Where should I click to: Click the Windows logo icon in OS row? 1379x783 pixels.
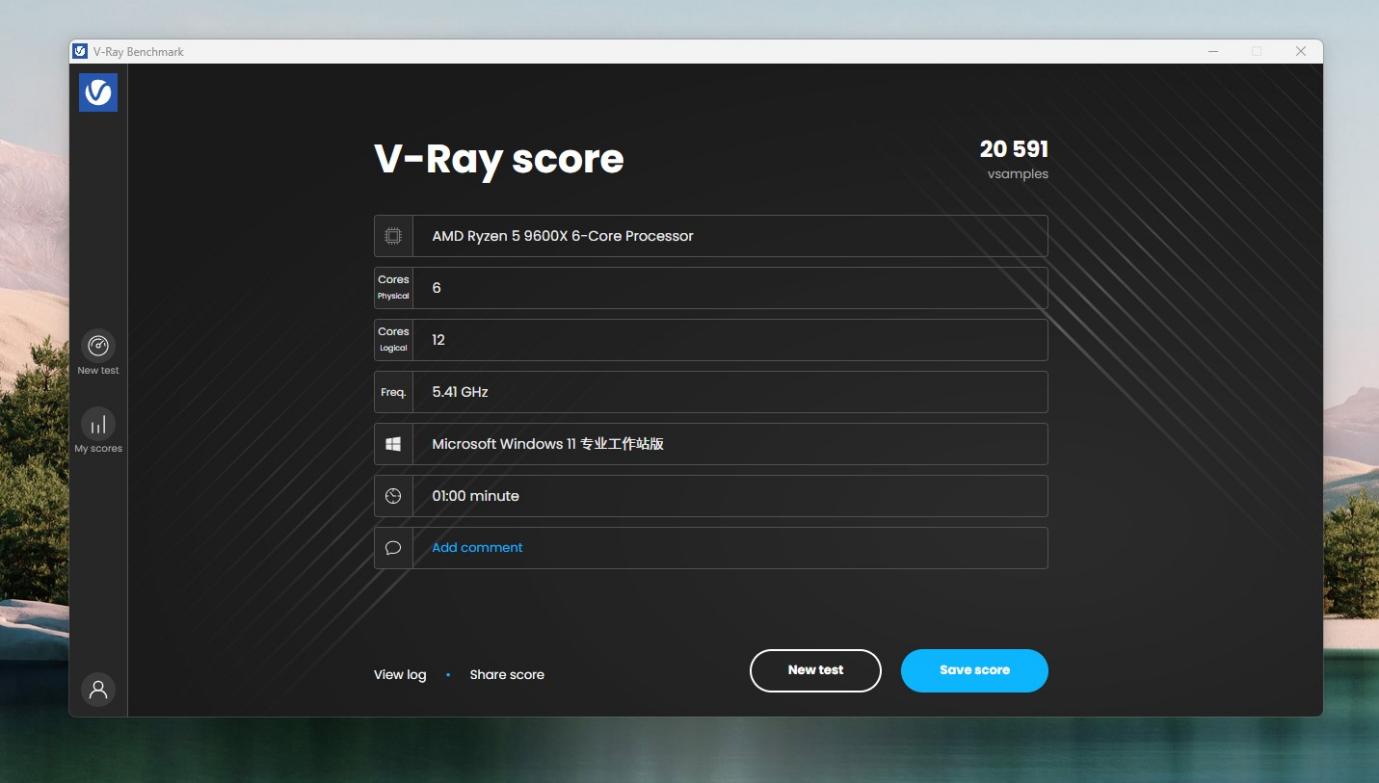pyautogui.click(x=393, y=444)
